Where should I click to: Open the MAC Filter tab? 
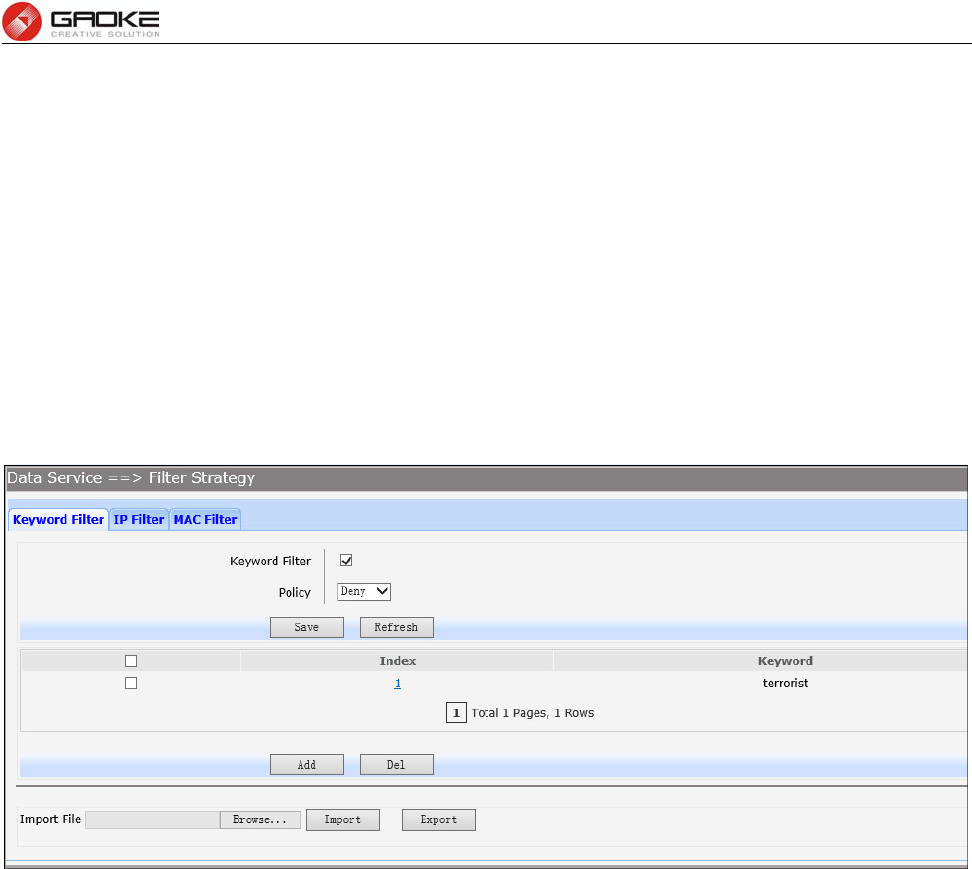pos(205,519)
